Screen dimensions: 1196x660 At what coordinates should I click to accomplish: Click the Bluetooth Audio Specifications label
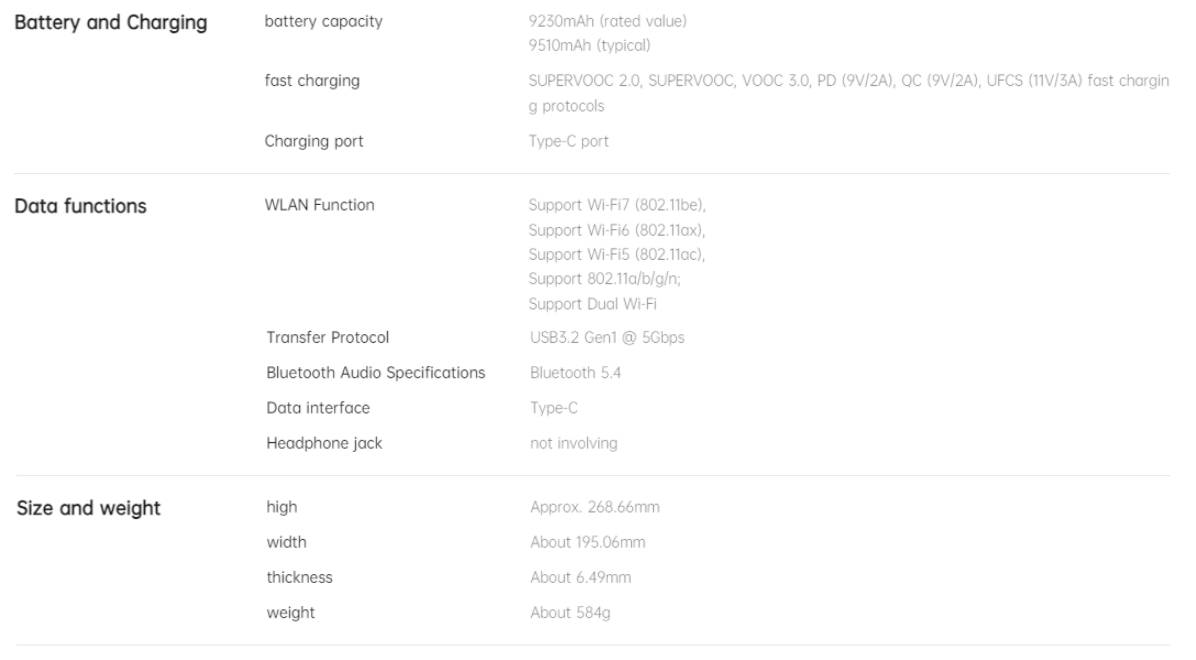pyautogui.click(x=375, y=373)
